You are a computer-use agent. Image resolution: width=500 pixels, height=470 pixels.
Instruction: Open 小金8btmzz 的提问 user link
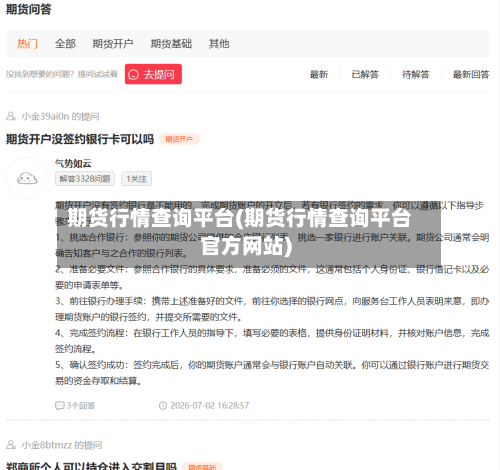62,445
